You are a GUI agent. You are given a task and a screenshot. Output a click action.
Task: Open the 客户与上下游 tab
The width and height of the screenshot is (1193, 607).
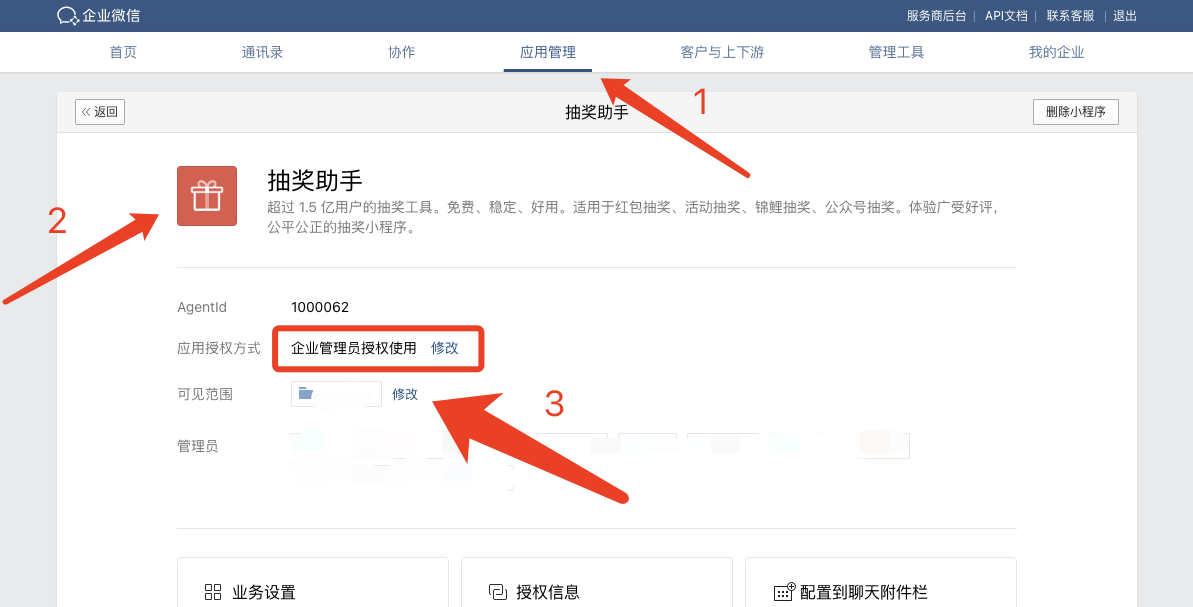721,52
